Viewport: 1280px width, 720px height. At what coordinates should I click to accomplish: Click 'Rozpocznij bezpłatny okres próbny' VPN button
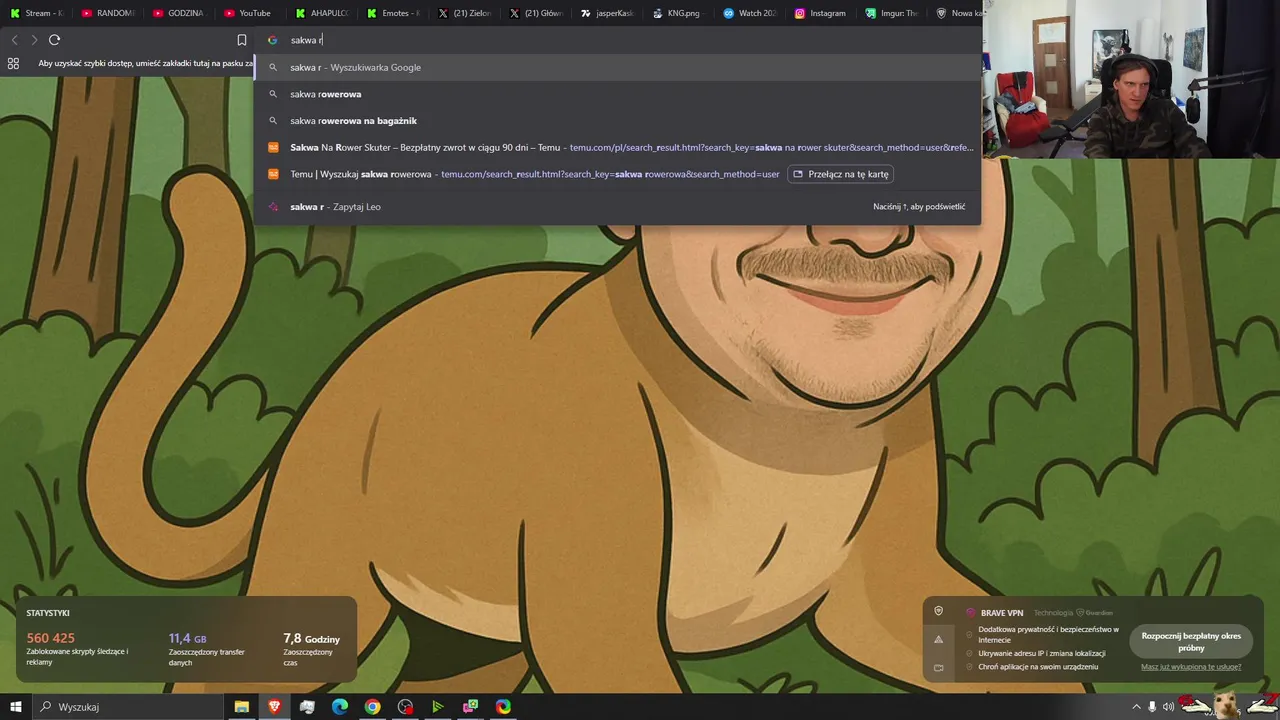pyautogui.click(x=1191, y=641)
